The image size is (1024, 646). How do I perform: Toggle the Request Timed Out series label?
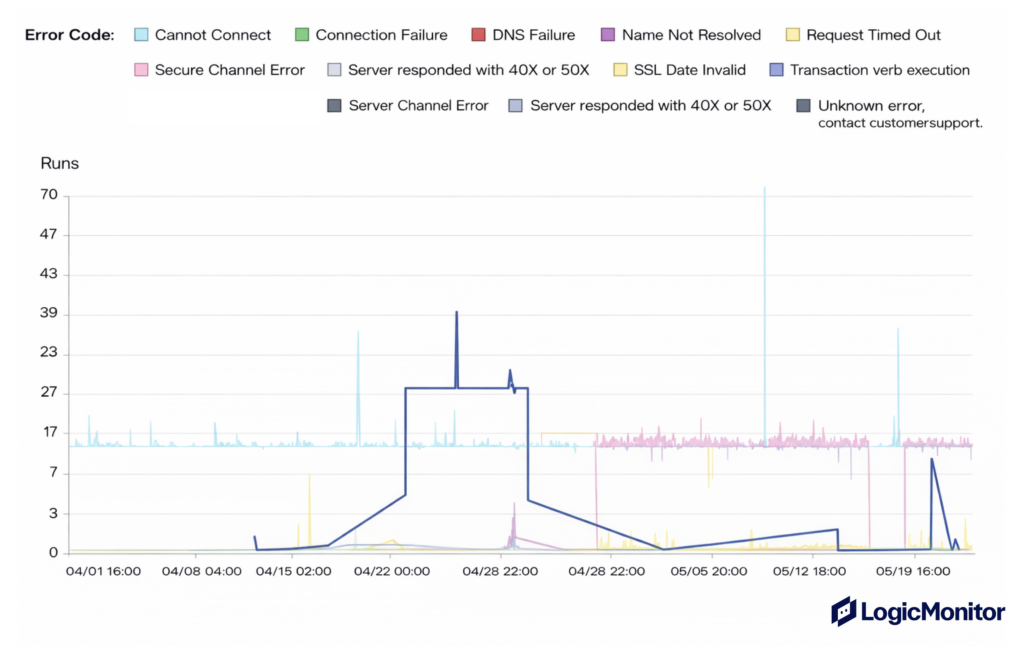pos(873,35)
